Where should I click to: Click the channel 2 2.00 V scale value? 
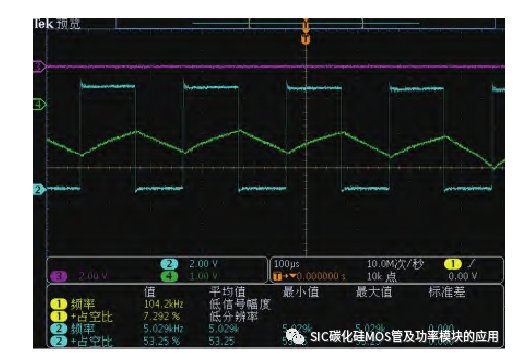tap(204, 264)
